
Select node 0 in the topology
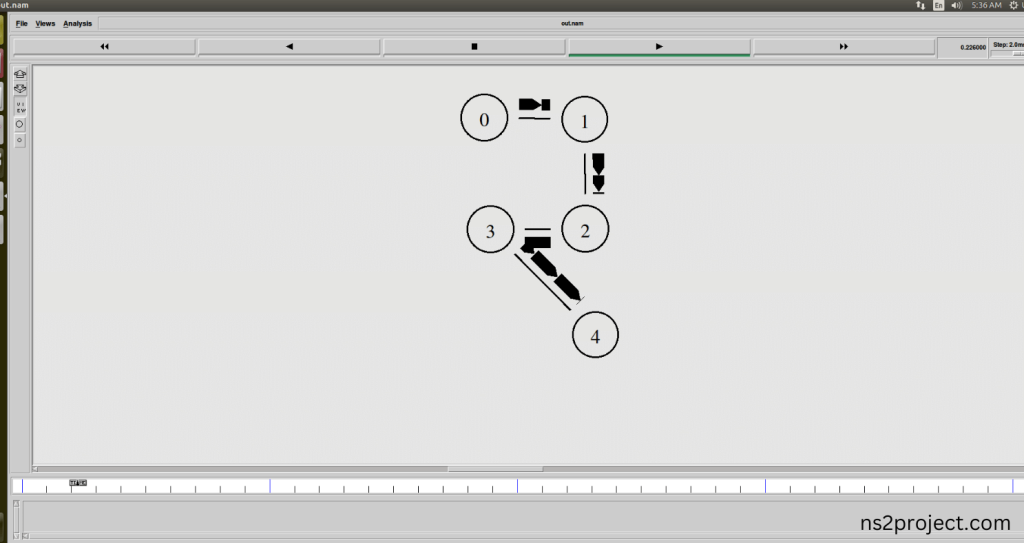484,118
